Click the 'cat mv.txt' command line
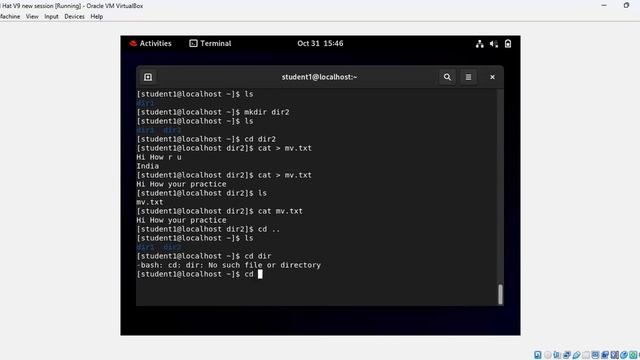 click(220, 211)
